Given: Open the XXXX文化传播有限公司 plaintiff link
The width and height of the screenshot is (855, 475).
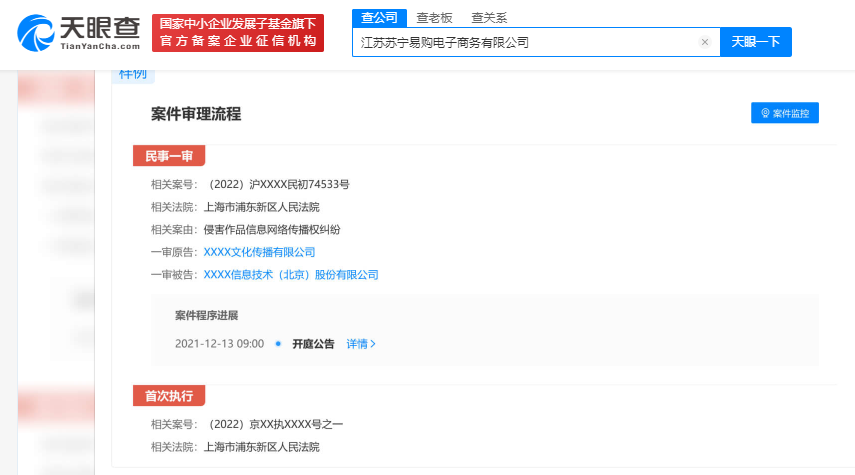Looking at the screenshot, I should tap(260, 252).
